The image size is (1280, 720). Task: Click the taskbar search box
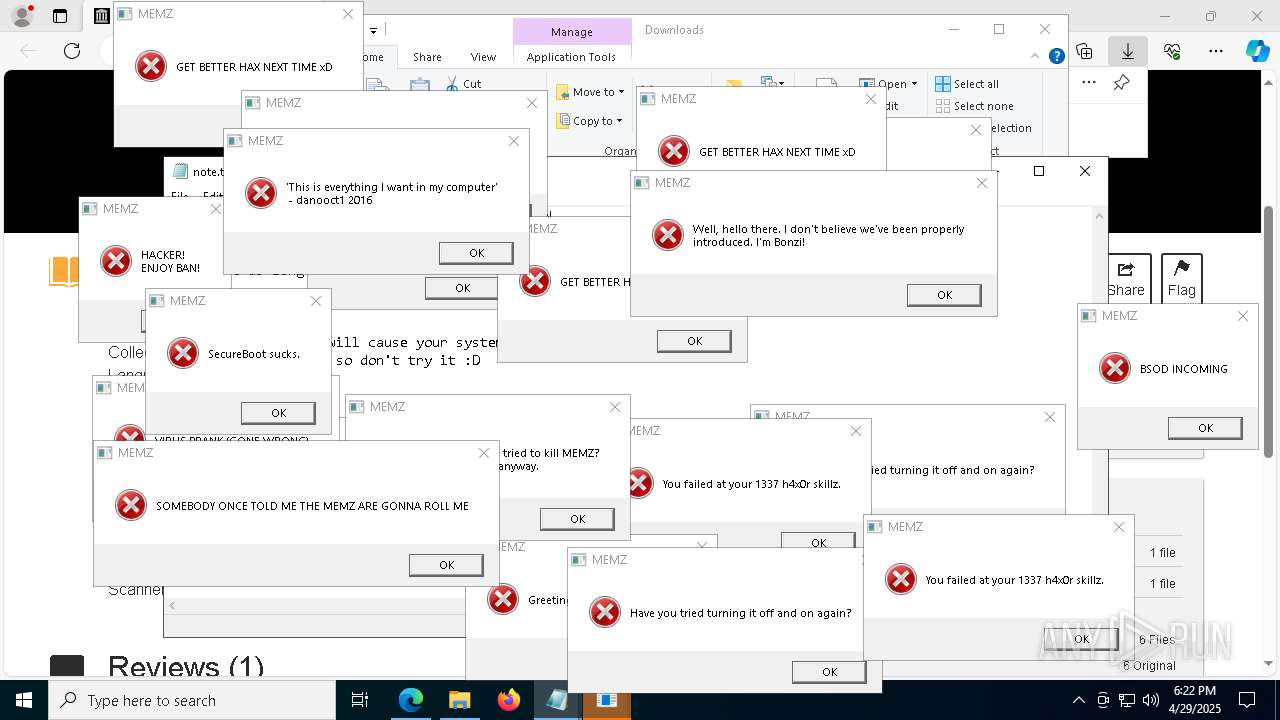click(192, 700)
